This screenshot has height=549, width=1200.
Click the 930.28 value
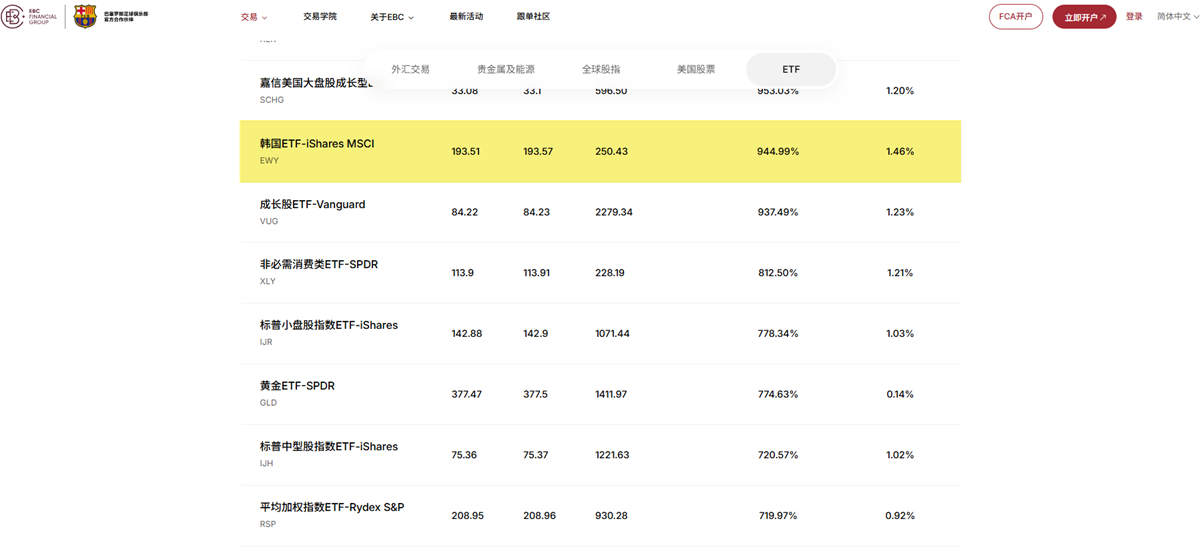(x=611, y=516)
